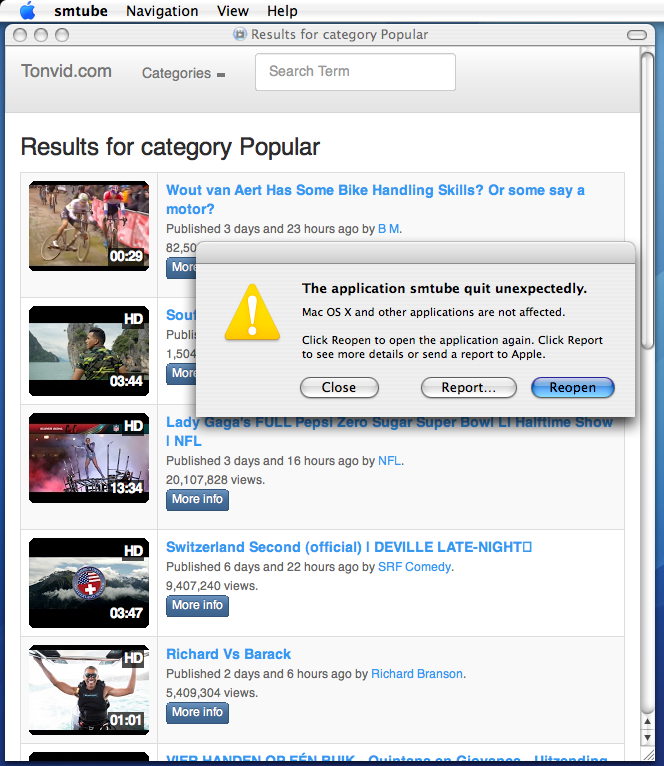Click the Report... button
The image size is (664, 766).
469,387
